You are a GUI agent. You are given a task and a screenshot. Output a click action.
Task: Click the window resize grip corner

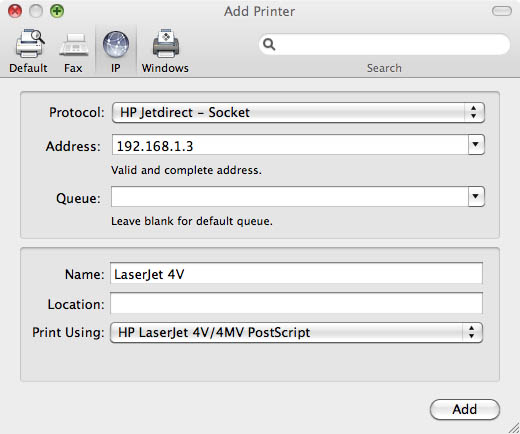tap(514, 428)
